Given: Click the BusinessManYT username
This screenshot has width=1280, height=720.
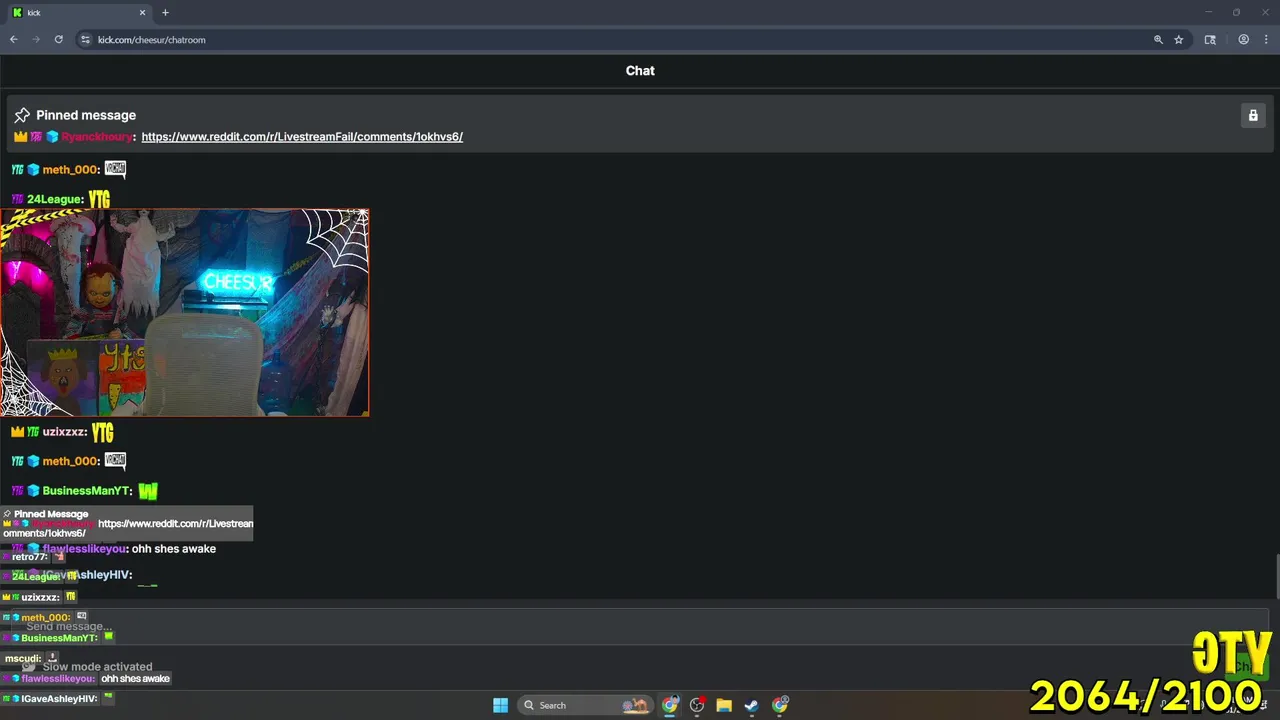Looking at the screenshot, I should (86, 491).
